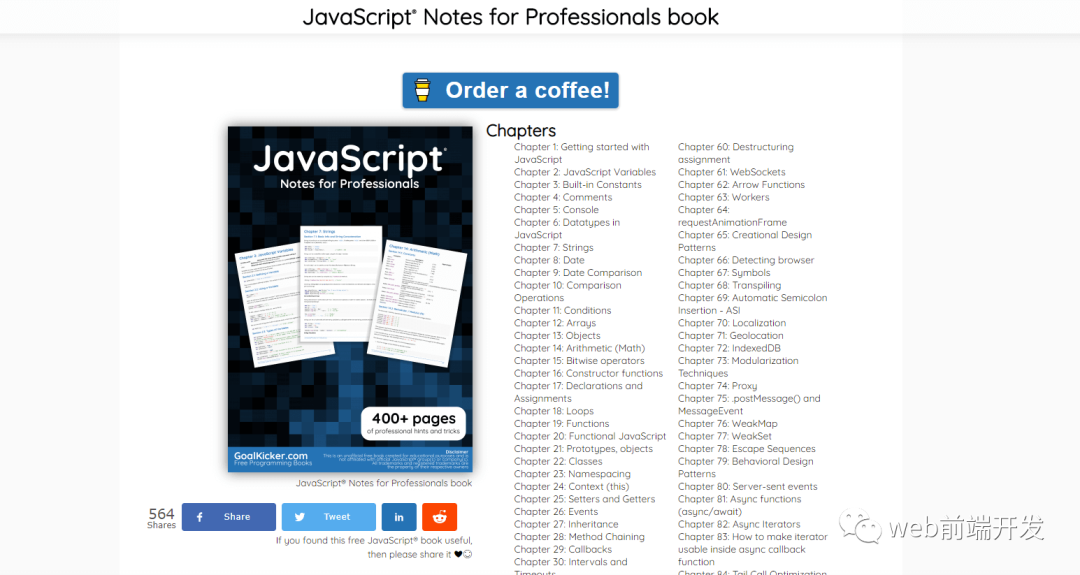Click the Twitter Tweet button
Image resolution: width=1080 pixels, height=575 pixels.
point(329,517)
